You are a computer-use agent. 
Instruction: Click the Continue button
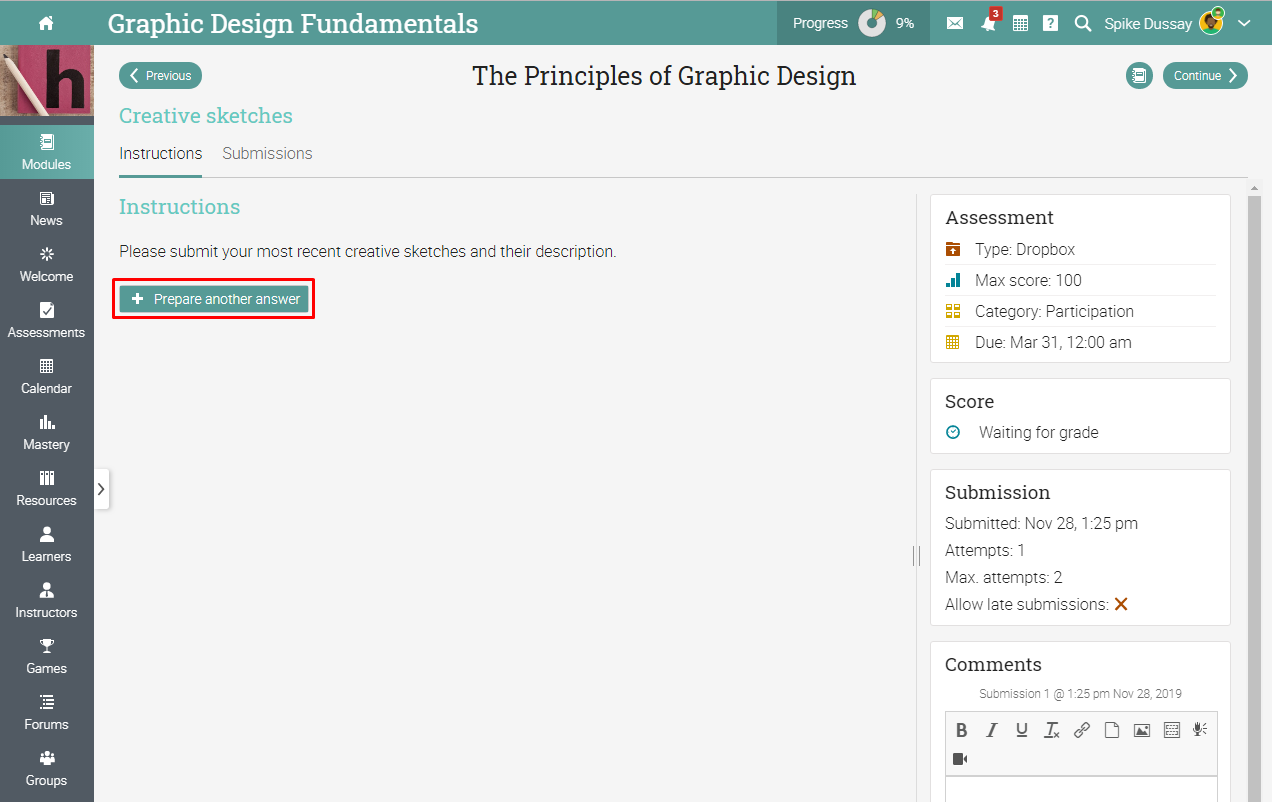pyautogui.click(x=1205, y=75)
